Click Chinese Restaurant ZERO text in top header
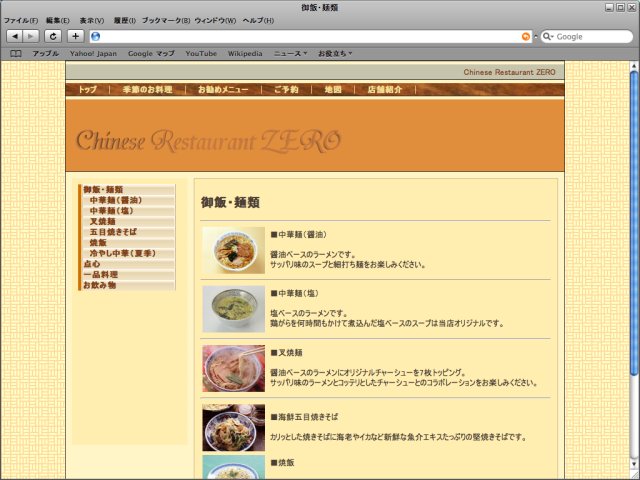Screen dimensions: 640x480 pos(509,72)
